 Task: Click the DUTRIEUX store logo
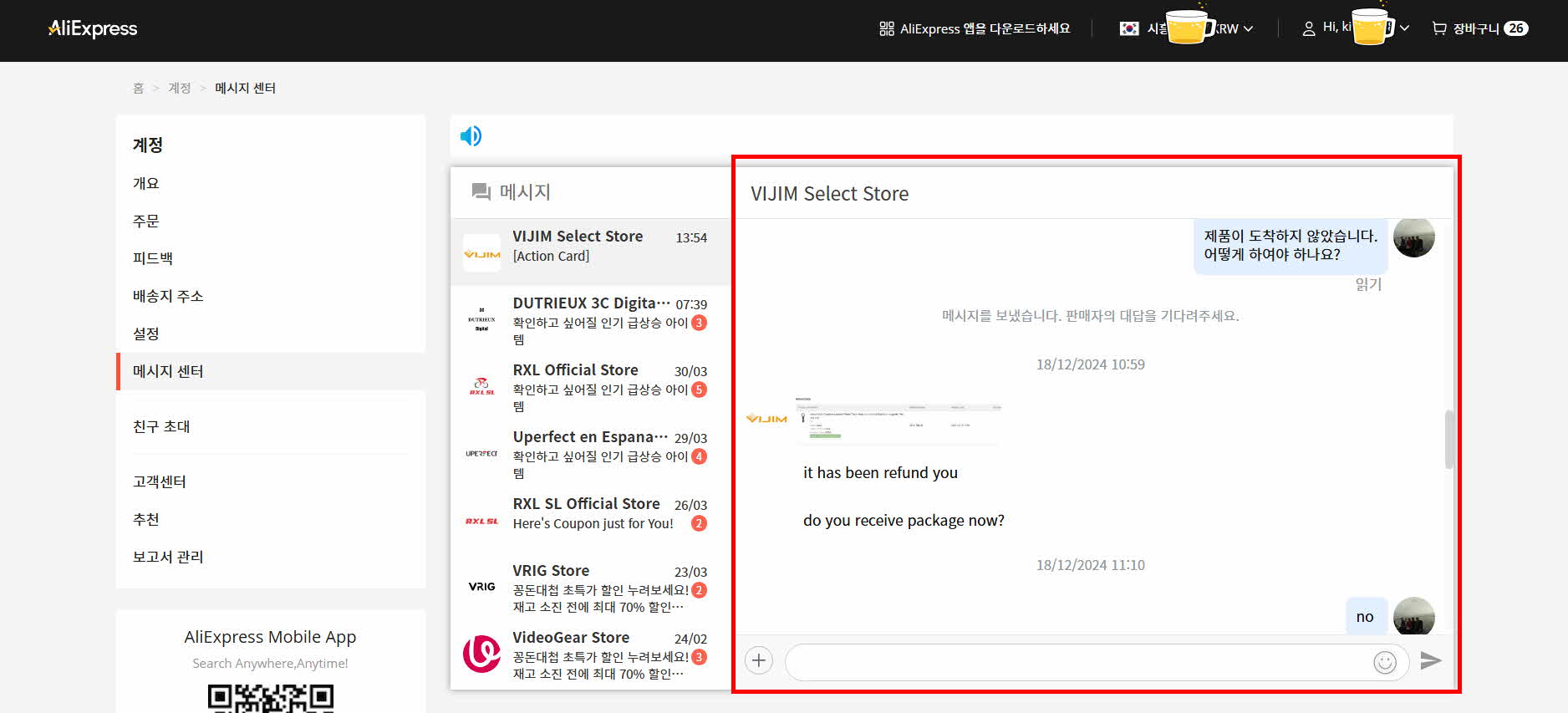click(x=482, y=319)
